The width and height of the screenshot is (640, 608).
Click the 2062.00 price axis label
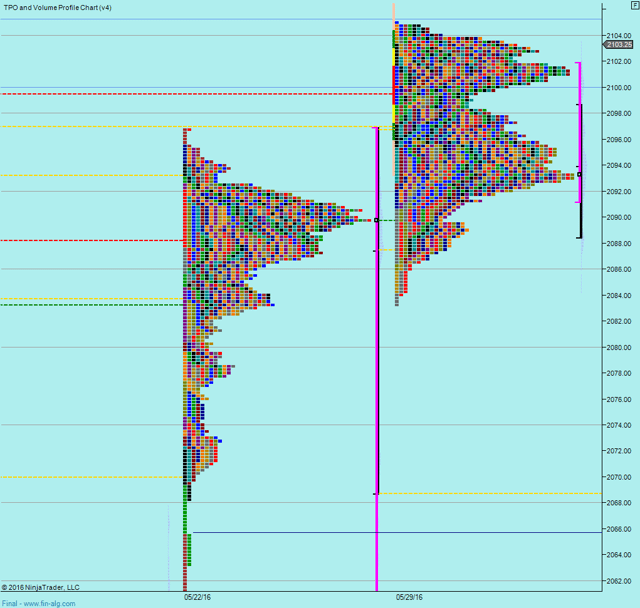[619, 581]
